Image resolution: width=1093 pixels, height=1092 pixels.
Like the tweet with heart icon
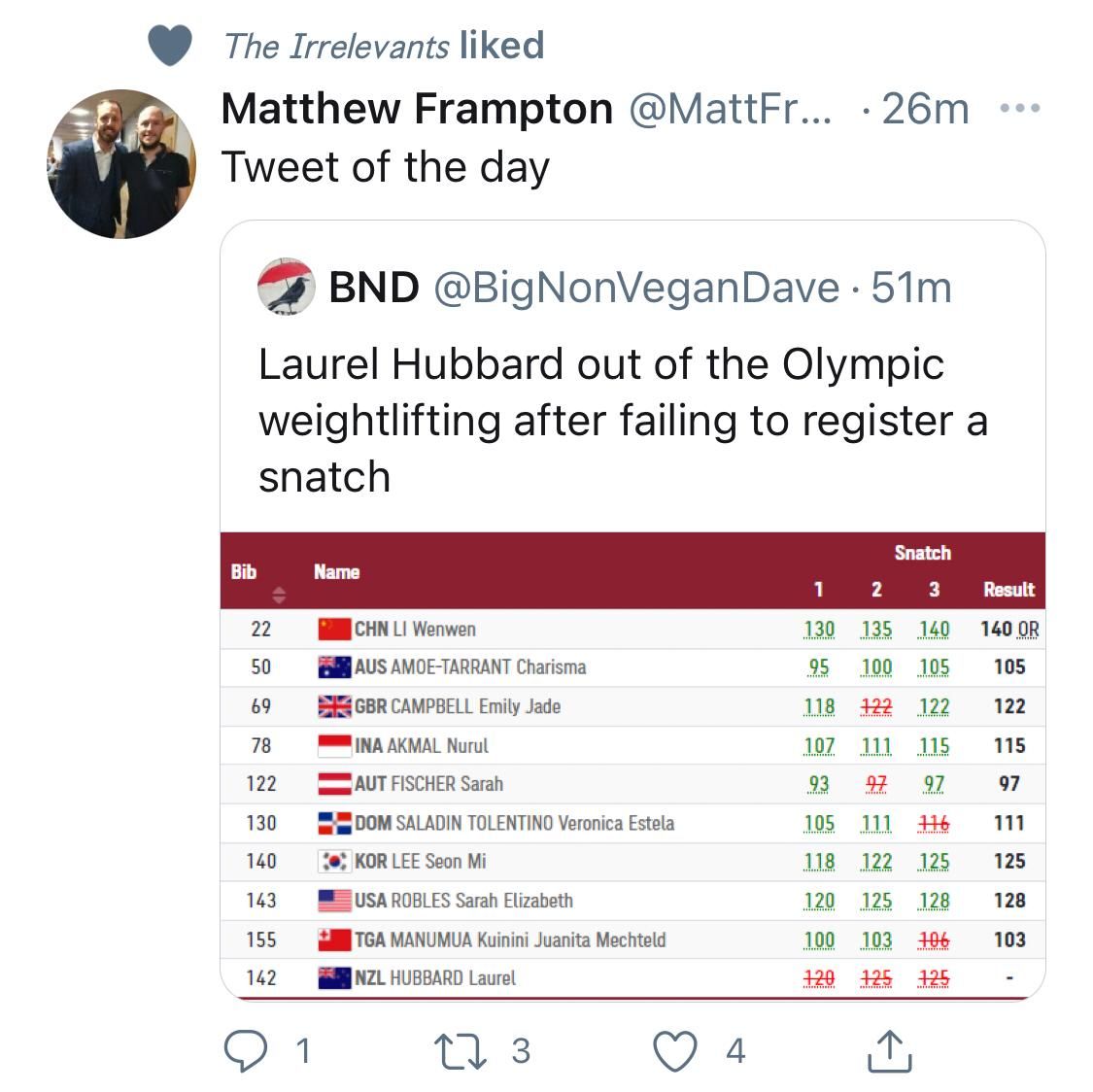click(675, 1050)
